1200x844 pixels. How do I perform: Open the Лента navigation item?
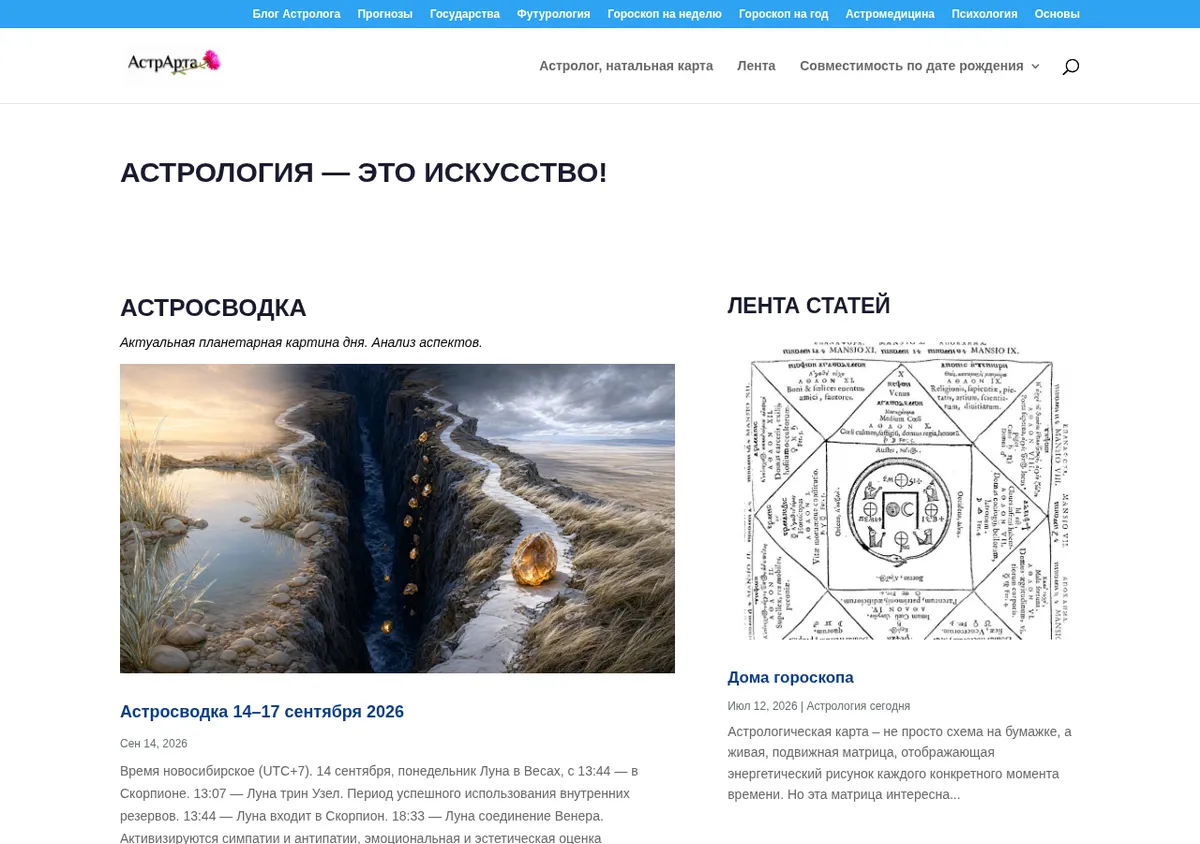pos(756,66)
